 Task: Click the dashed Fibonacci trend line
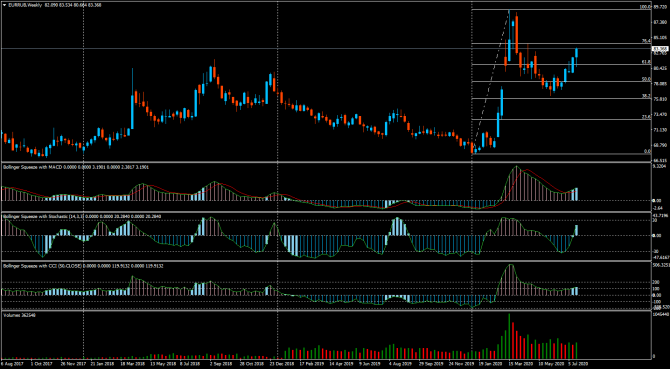491,80
